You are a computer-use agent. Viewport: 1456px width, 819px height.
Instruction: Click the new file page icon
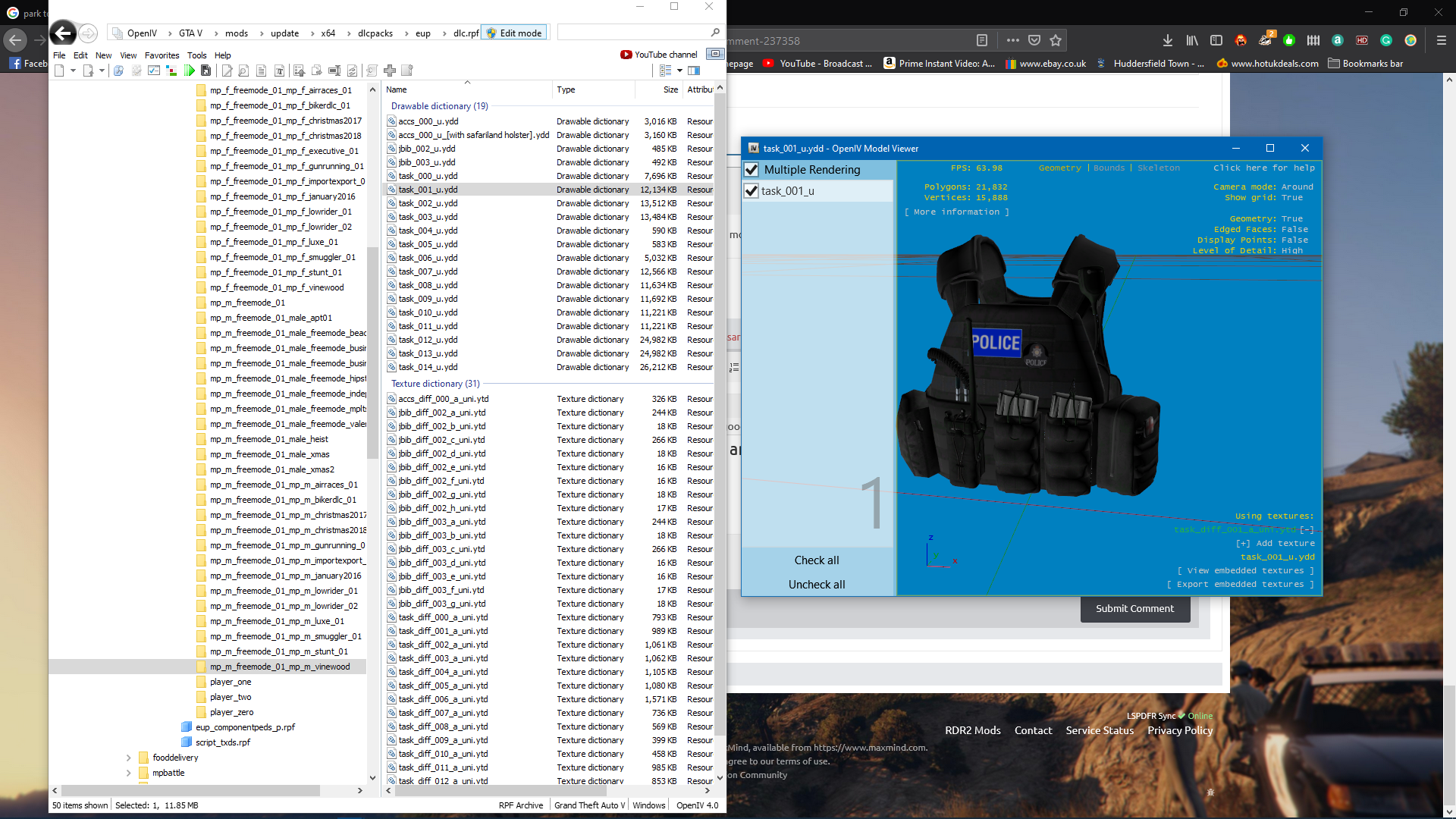pyautogui.click(x=59, y=71)
